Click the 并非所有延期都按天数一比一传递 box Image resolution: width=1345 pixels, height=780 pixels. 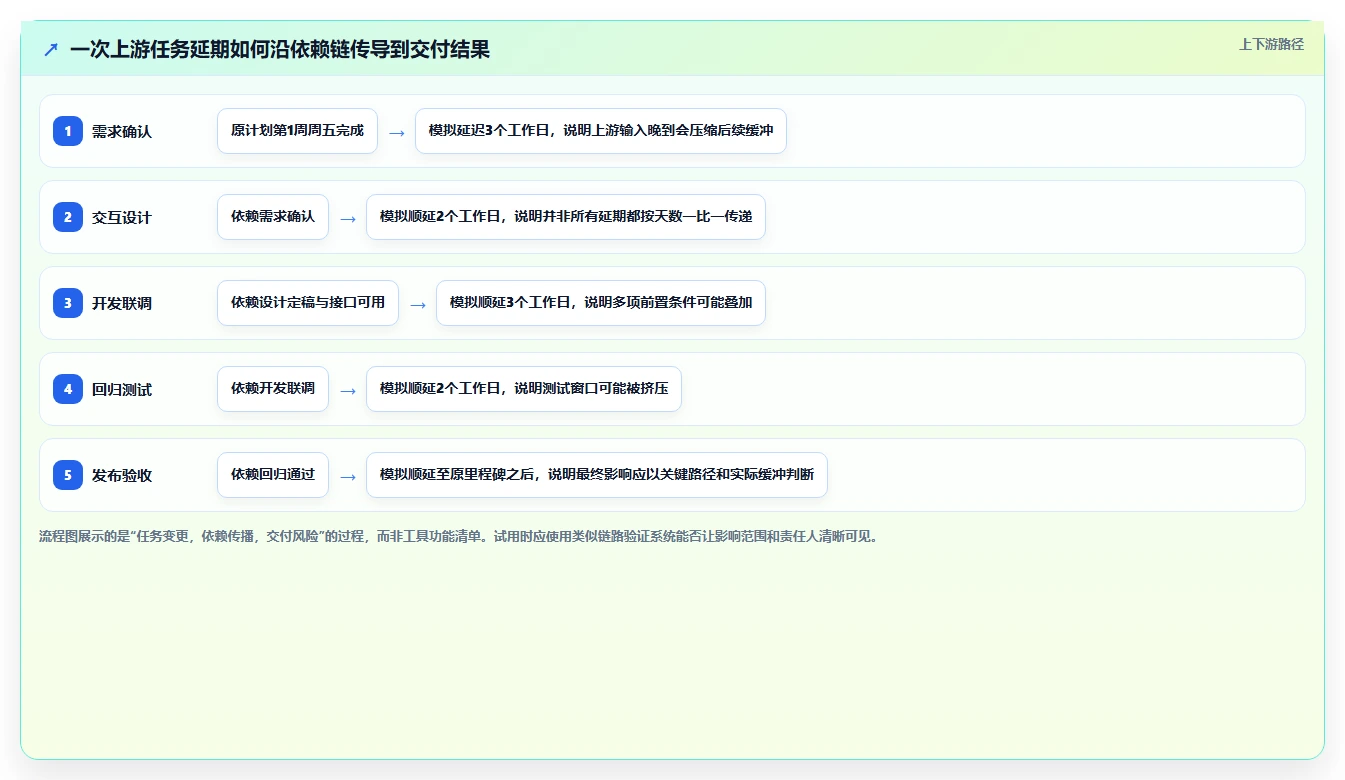click(566, 217)
